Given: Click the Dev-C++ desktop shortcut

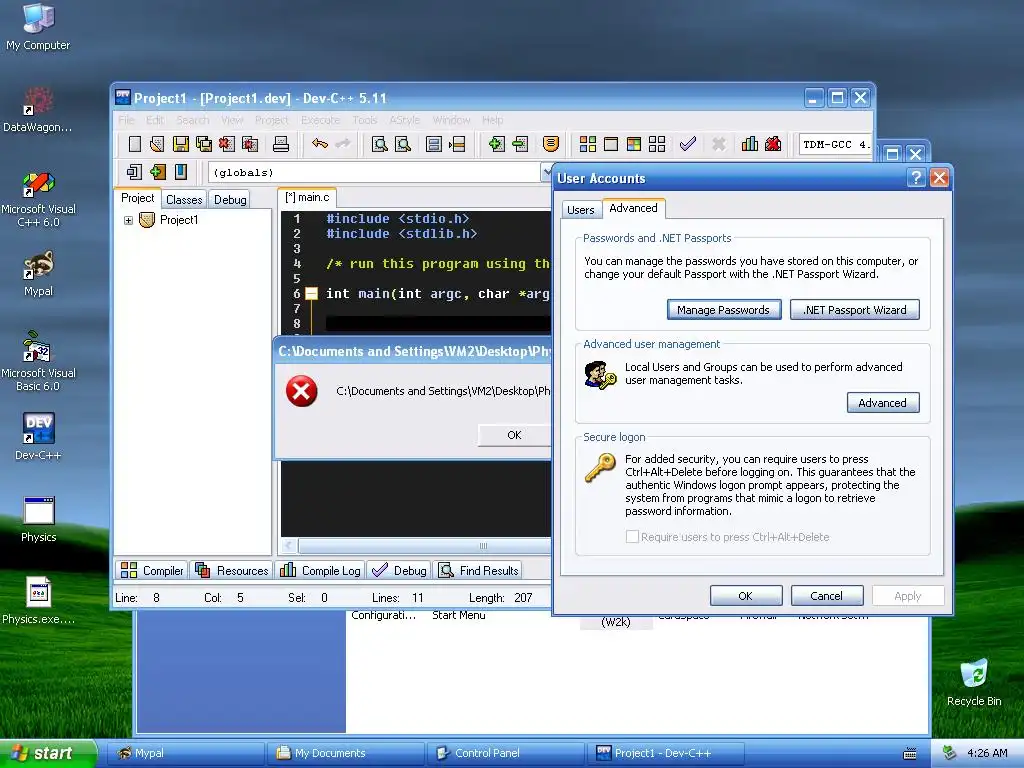Looking at the screenshot, I should (38, 436).
